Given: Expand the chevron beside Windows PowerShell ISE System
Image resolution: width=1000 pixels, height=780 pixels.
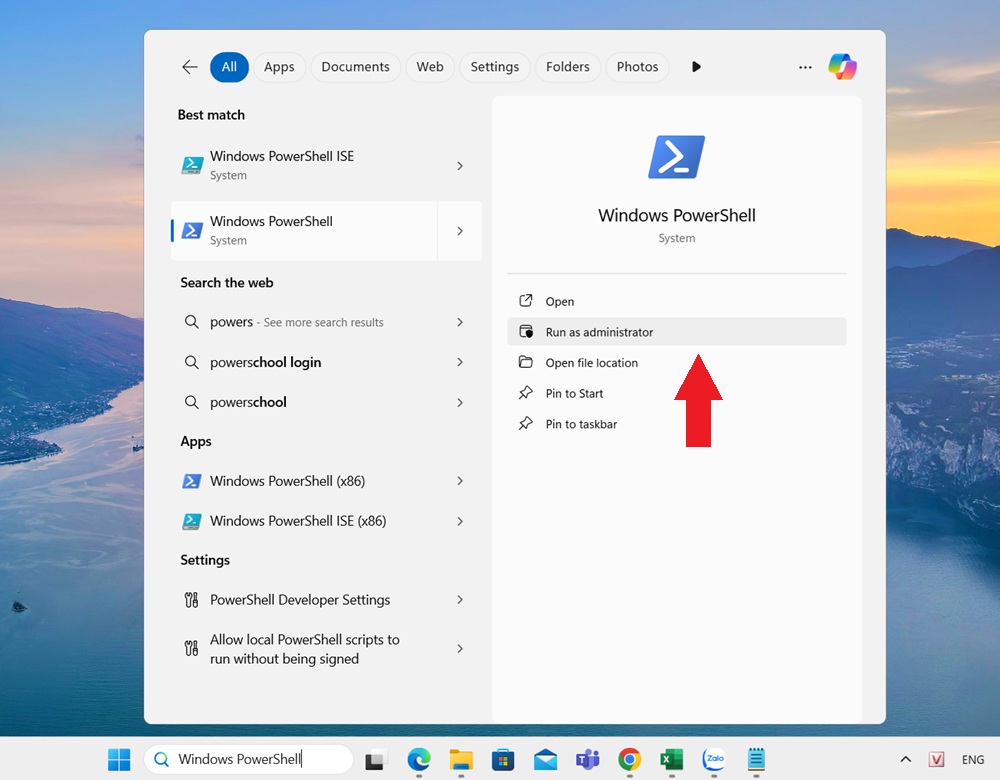Looking at the screenshot, I should [x=460, y=166].
